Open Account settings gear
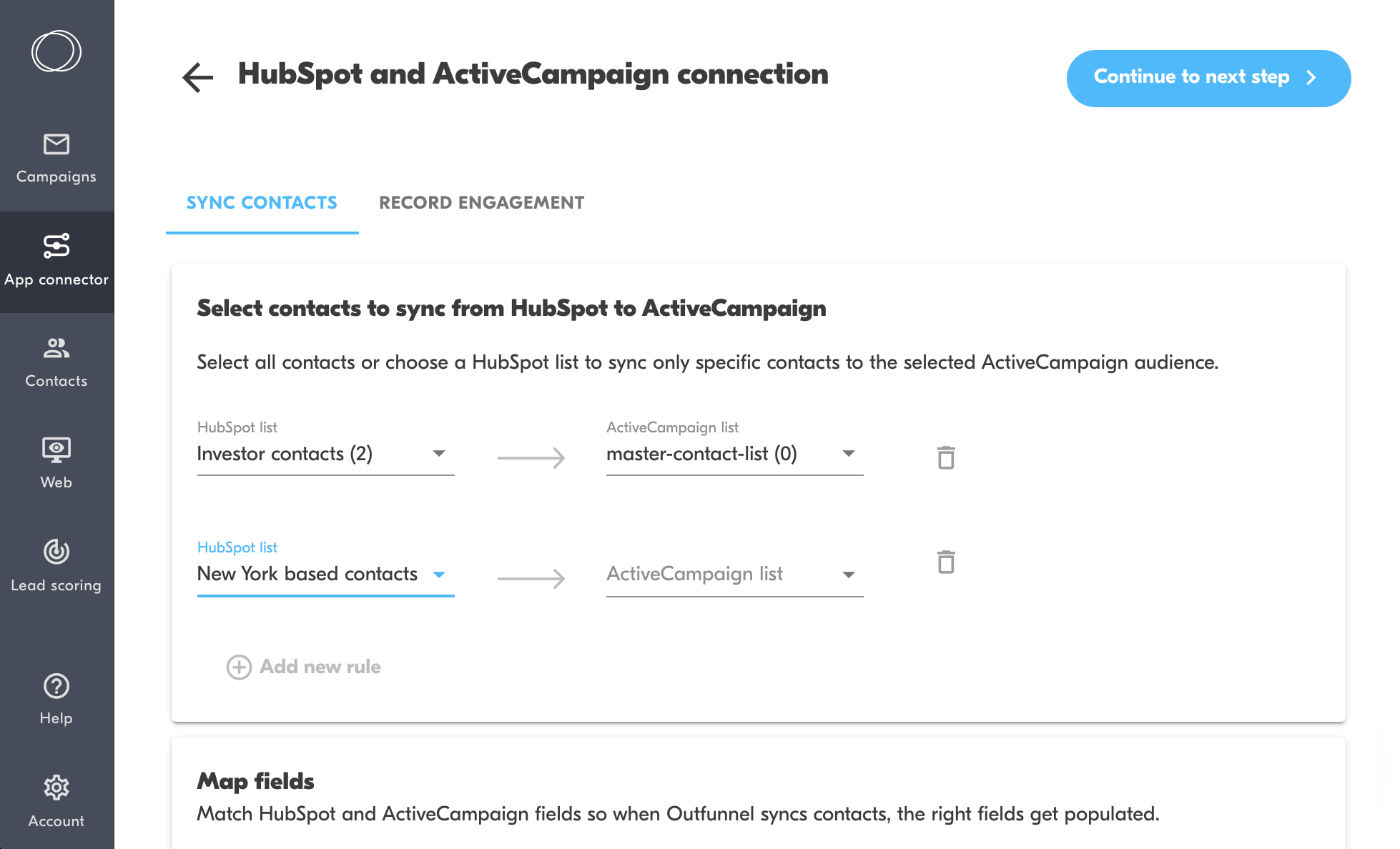 pos(56,788)
